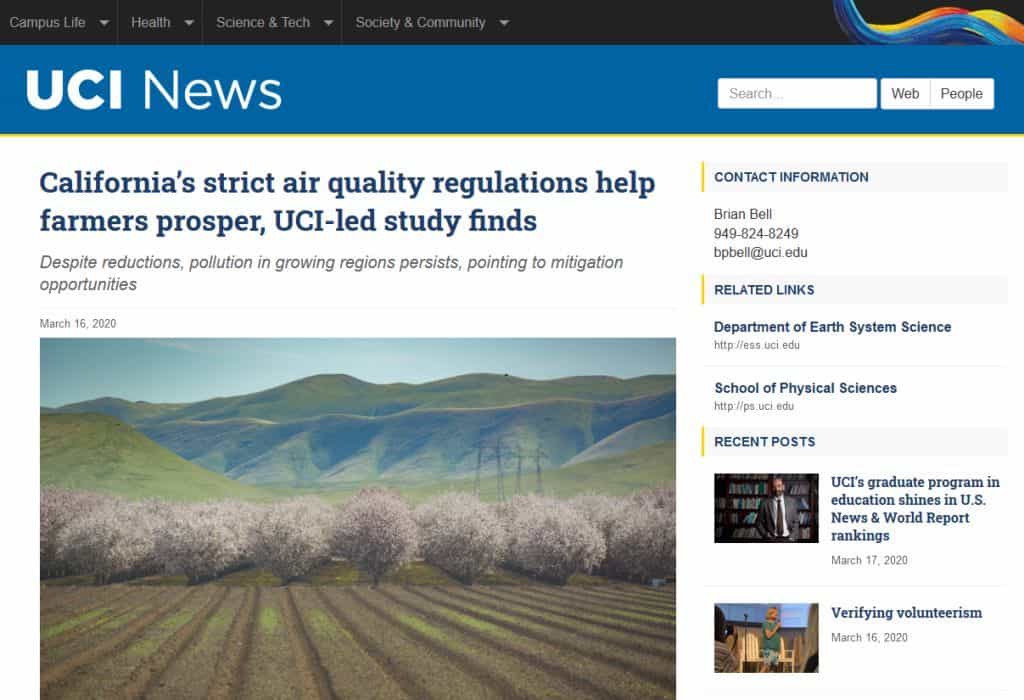Select the Science & Tech menu item
Viewport: 1024px width, 700px height.
pyautogui.click(x=263, y=22)
